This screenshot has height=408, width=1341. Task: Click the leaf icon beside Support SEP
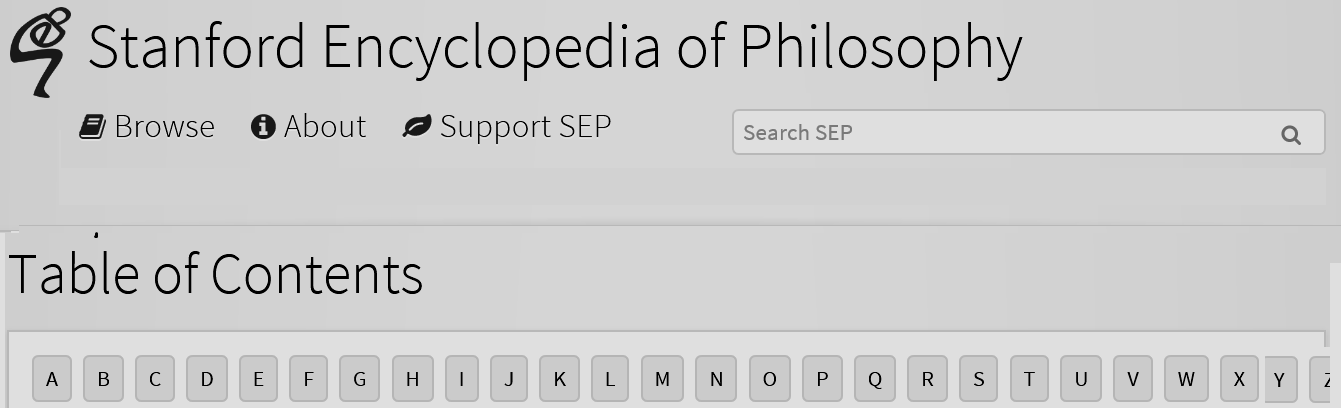click(416, 127)
